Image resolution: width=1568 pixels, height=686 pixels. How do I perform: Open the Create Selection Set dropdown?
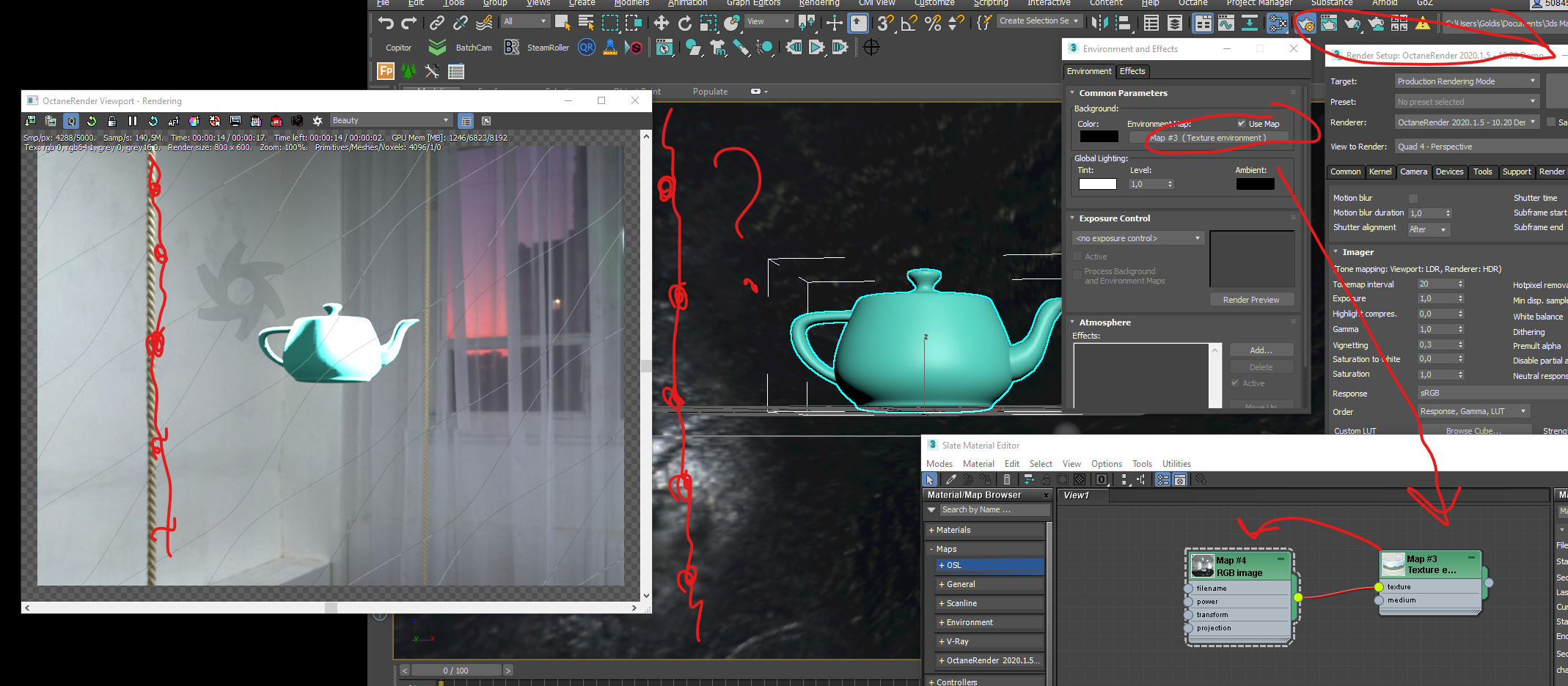click(1038, 21)
